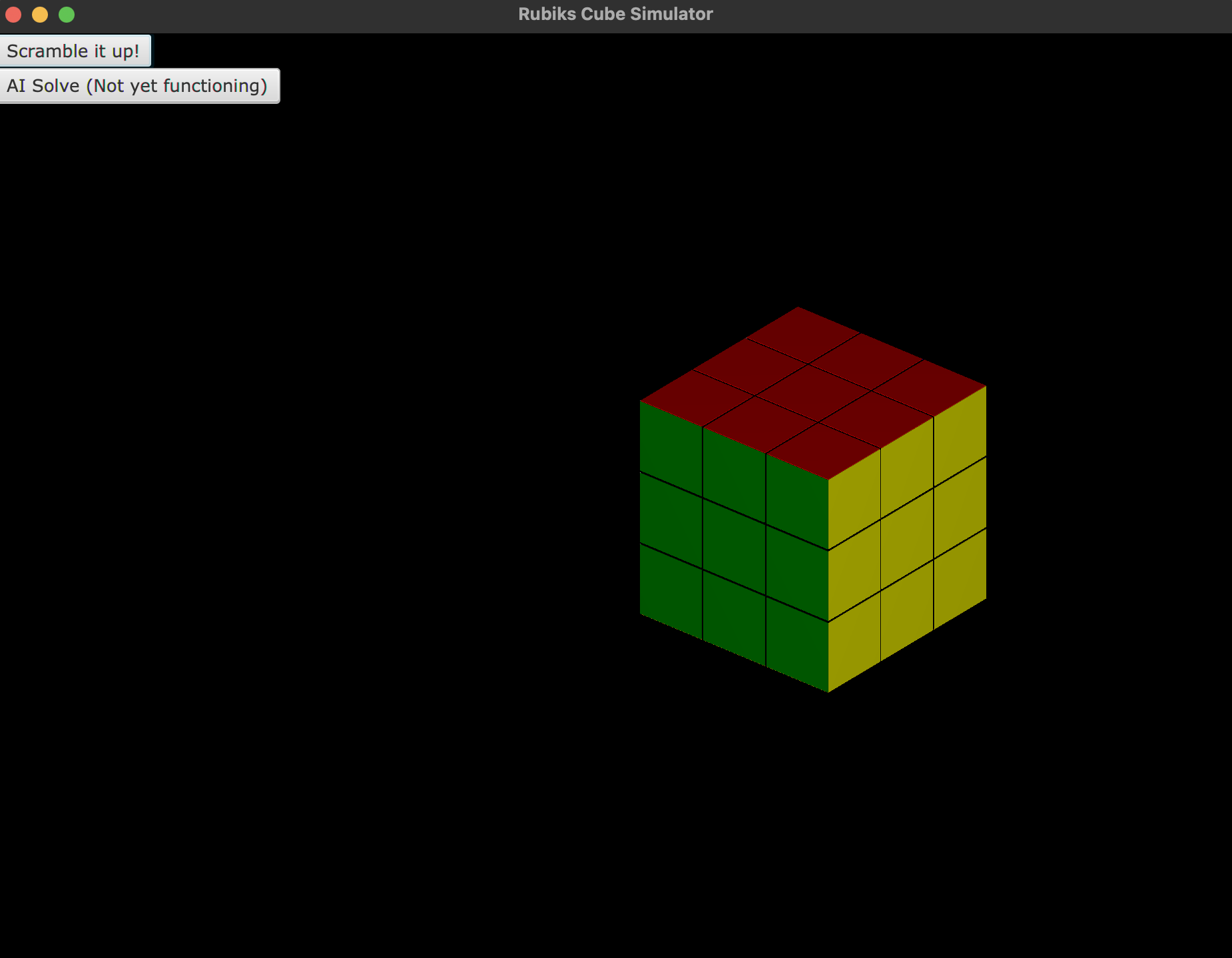Click the bottom-left green corner sticker
The image size is (1232, 958).
pos(673,593)
